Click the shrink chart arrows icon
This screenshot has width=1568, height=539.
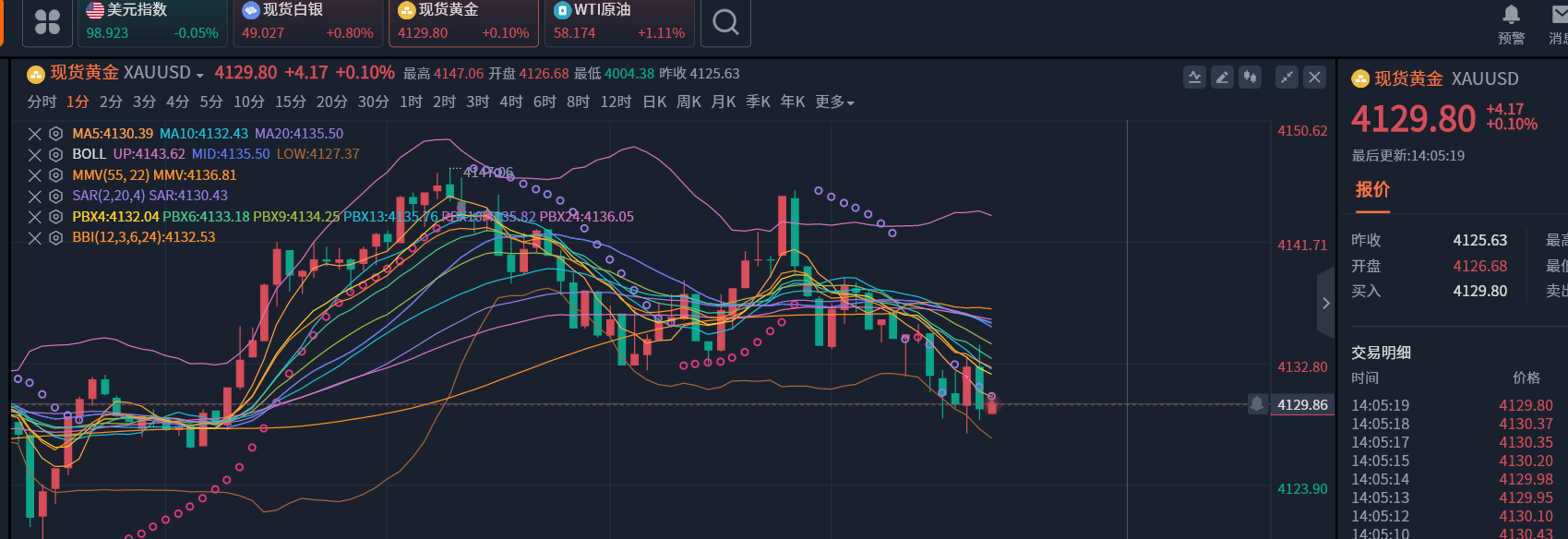pyautogui.click(x=1287, y=78)
